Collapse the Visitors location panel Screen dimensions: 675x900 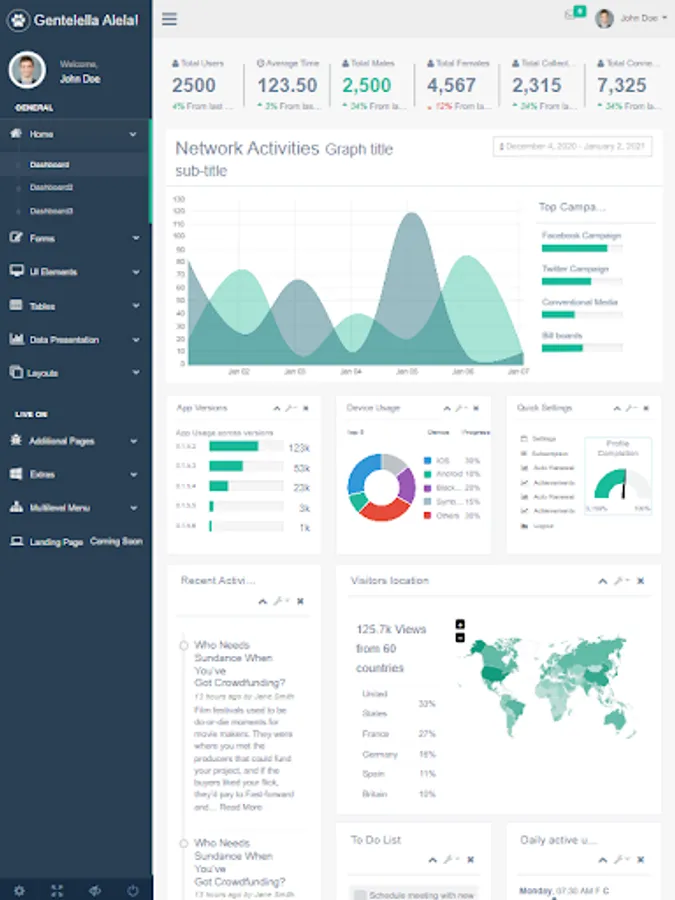pyautogui.click(x=603, y=581)
